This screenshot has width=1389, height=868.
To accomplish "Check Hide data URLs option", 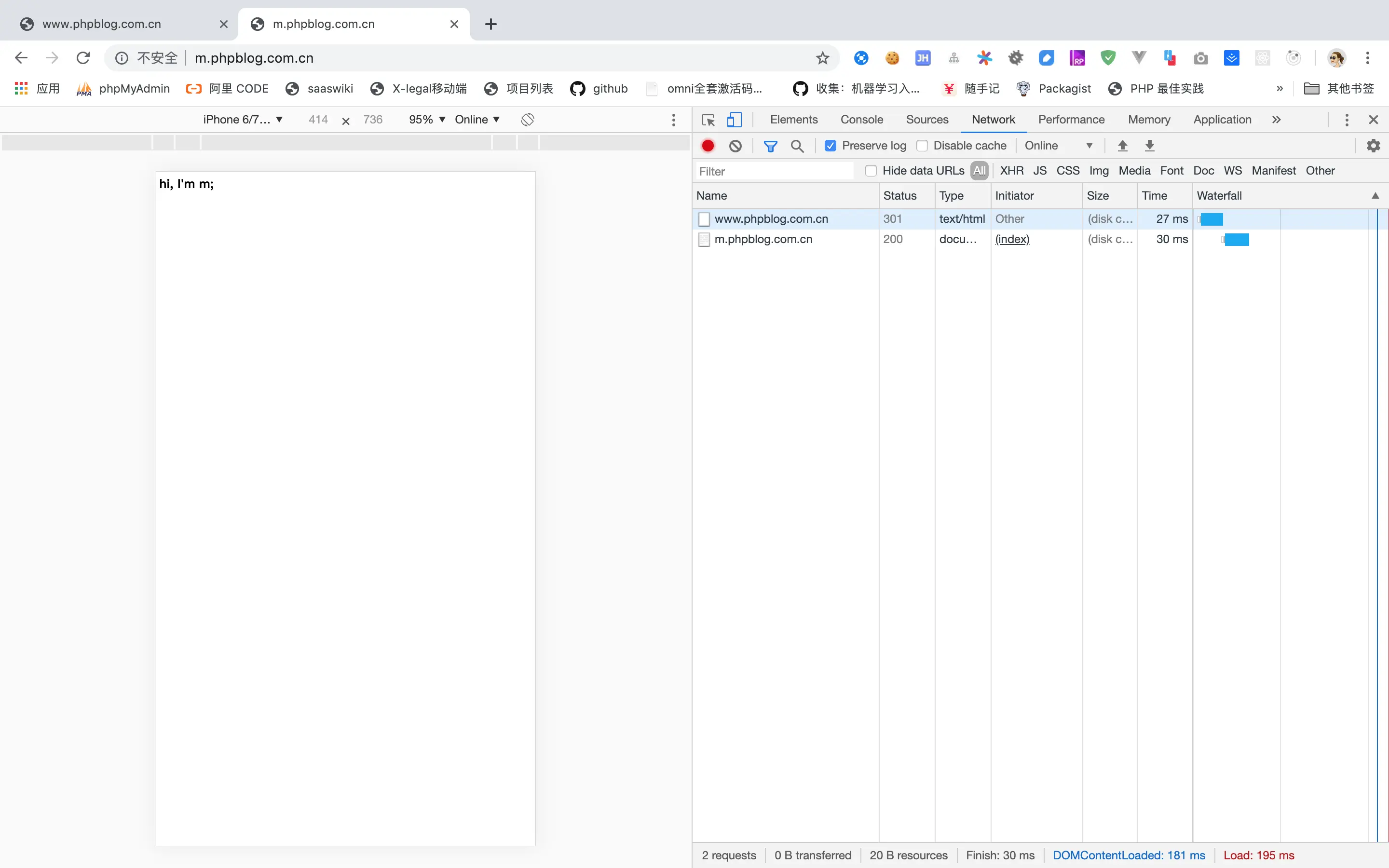I will pos(871,171).
